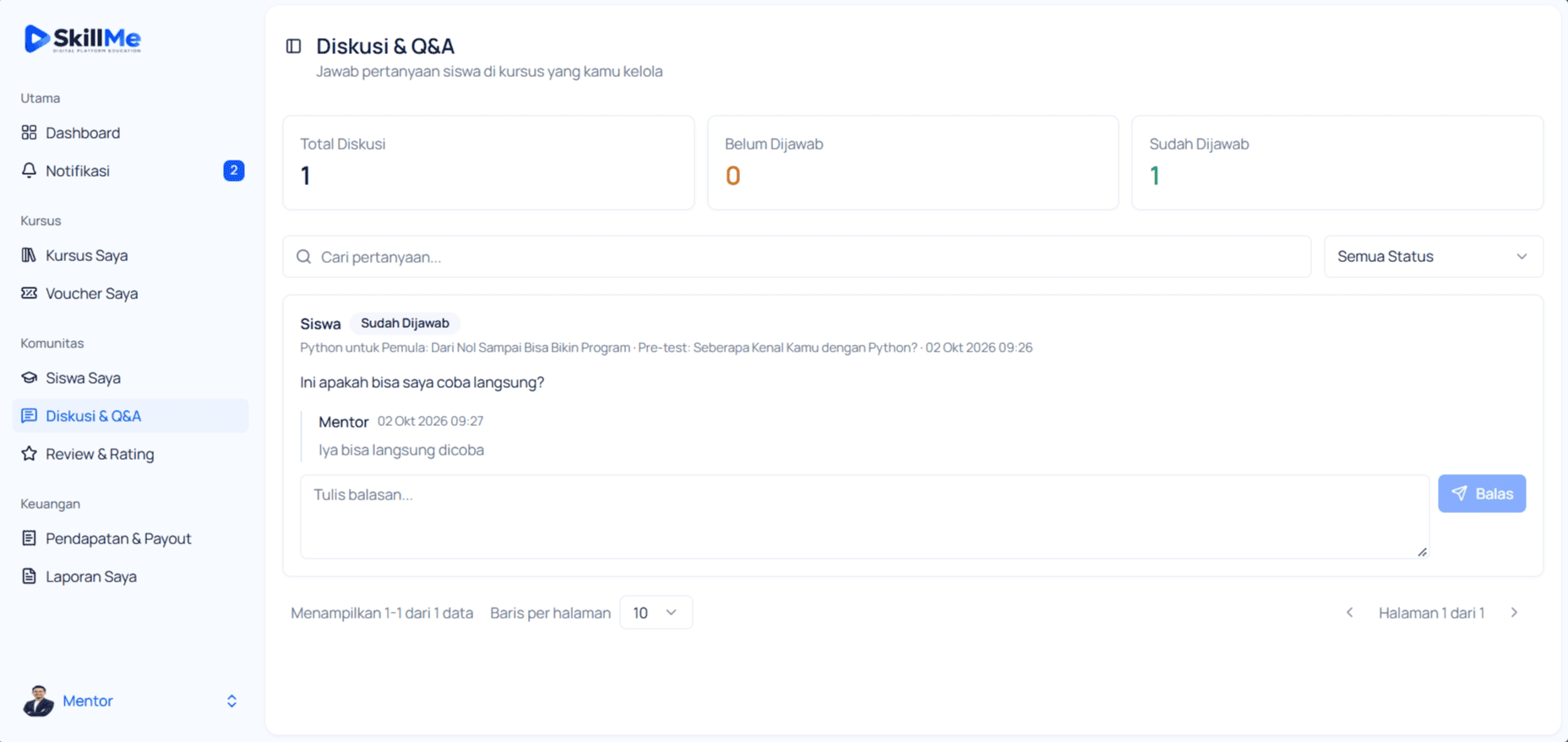1568x742 pixels.
Task: Click the SkillMe logo
Action: (83, 39)
